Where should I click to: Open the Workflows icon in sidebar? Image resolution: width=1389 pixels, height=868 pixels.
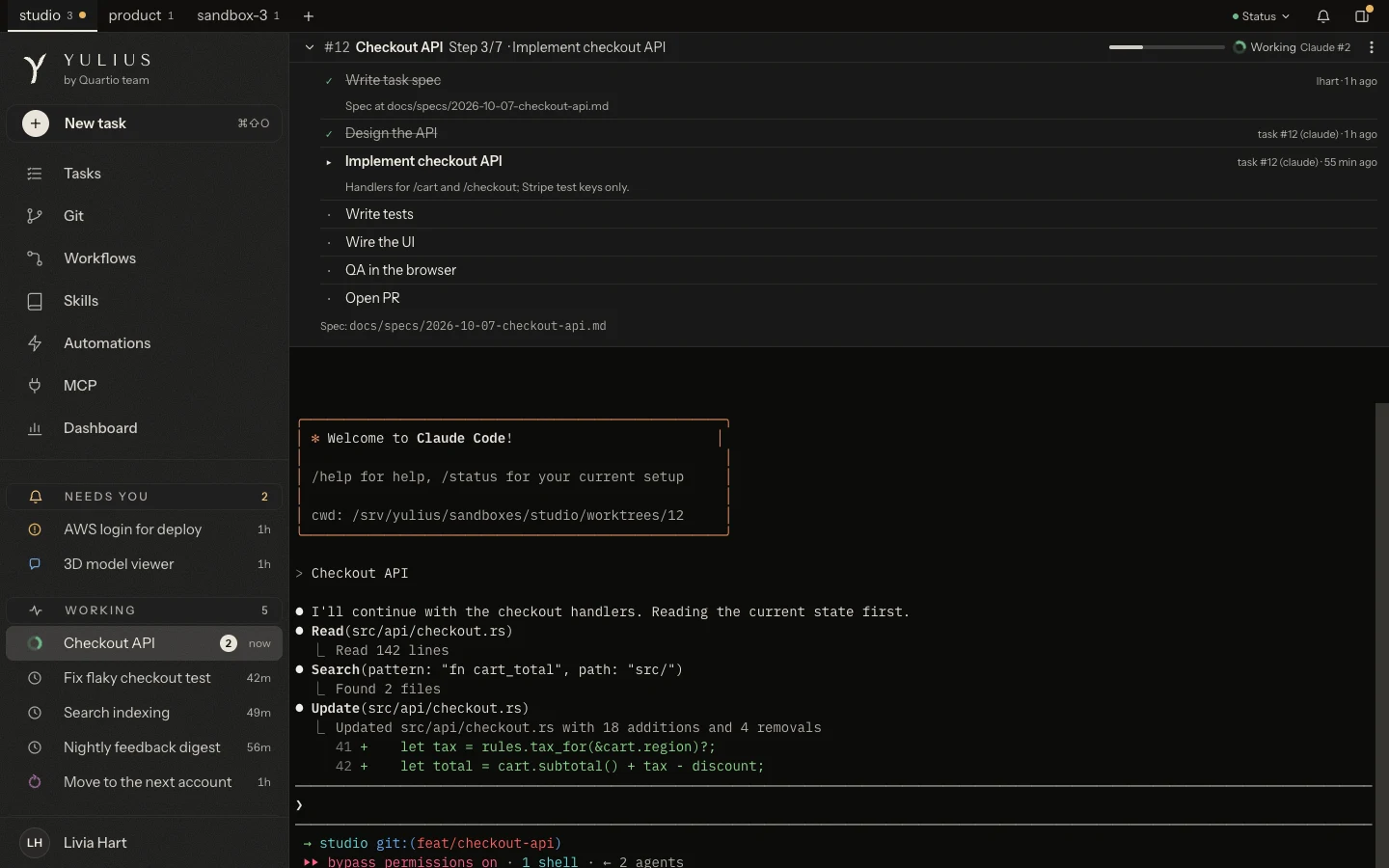(35, 258)
